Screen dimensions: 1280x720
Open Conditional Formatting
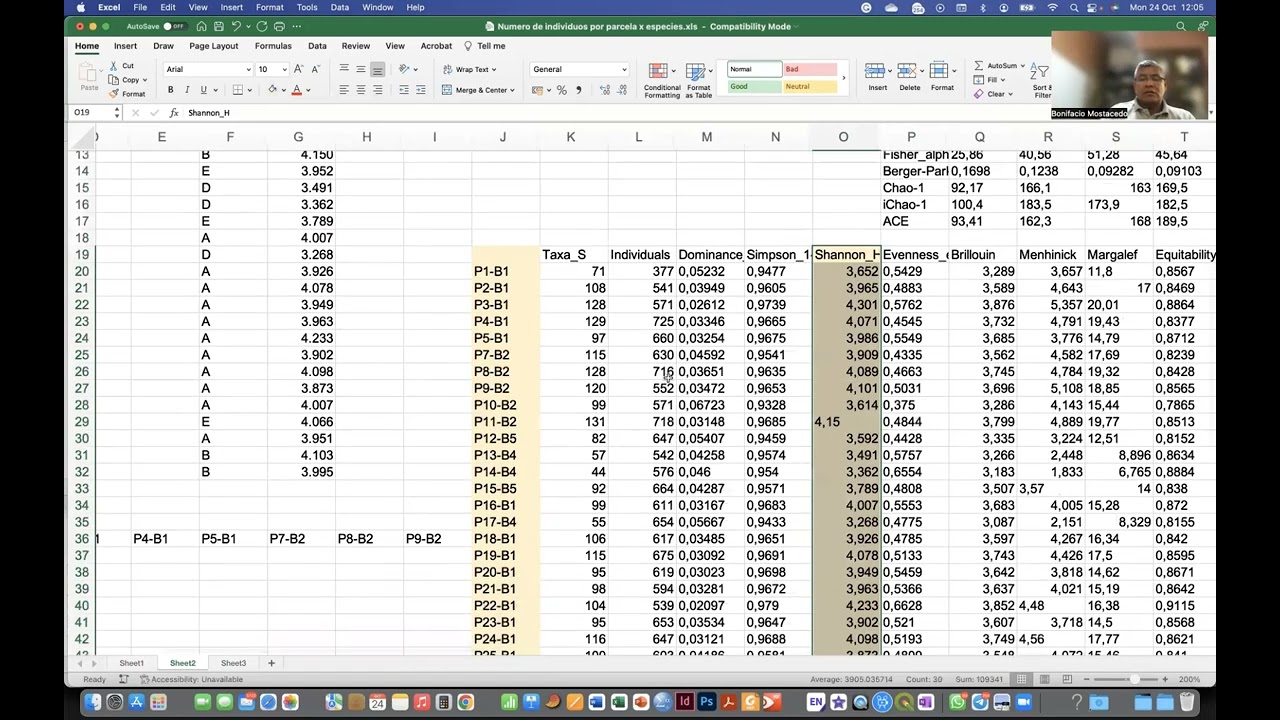pyautogui.click(x=661, y=80)
